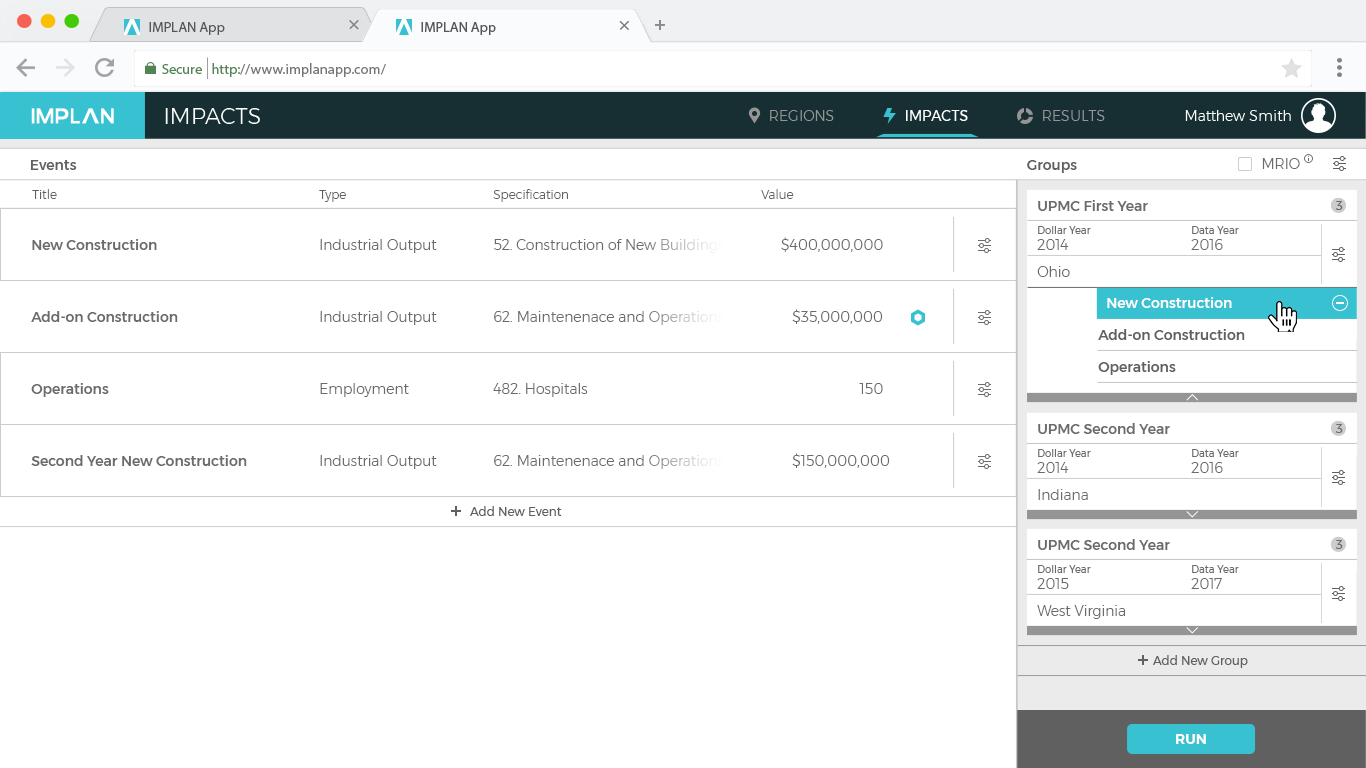Expand the Indiana UPMC Second Year group

pyautogui.click(x=1192, y=514)
